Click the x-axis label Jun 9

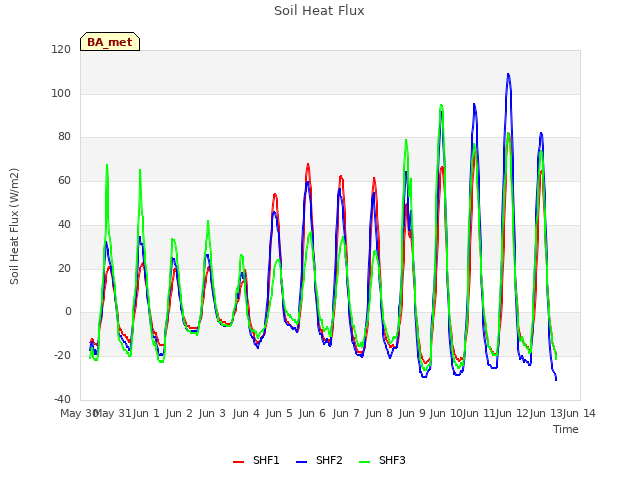412,413
